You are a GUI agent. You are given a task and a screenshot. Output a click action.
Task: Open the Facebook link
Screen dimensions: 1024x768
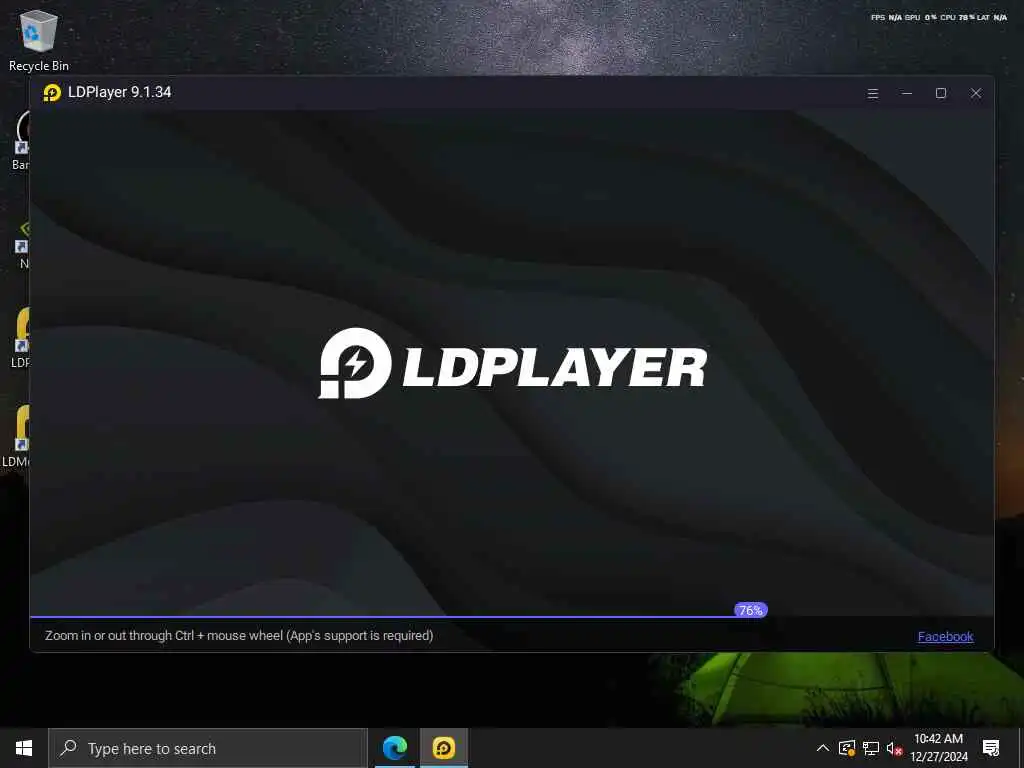point(945,636)
